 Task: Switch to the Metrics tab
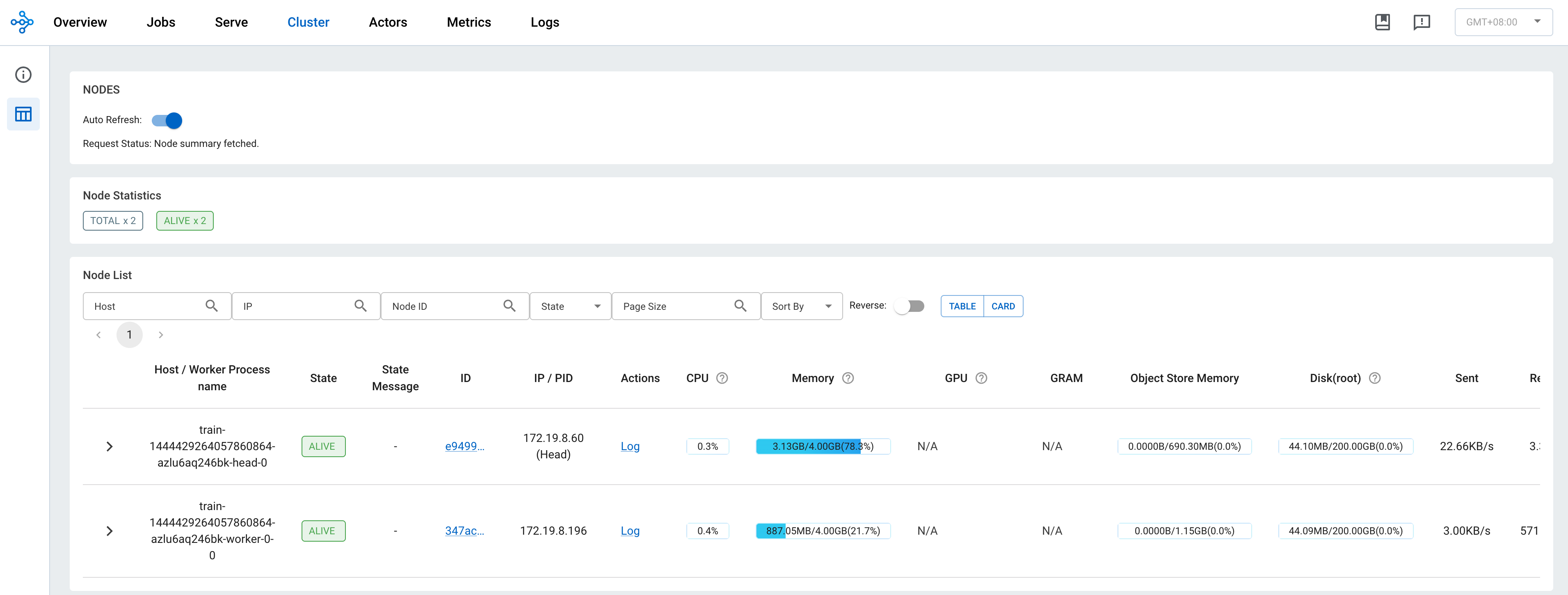pos(469,23)
